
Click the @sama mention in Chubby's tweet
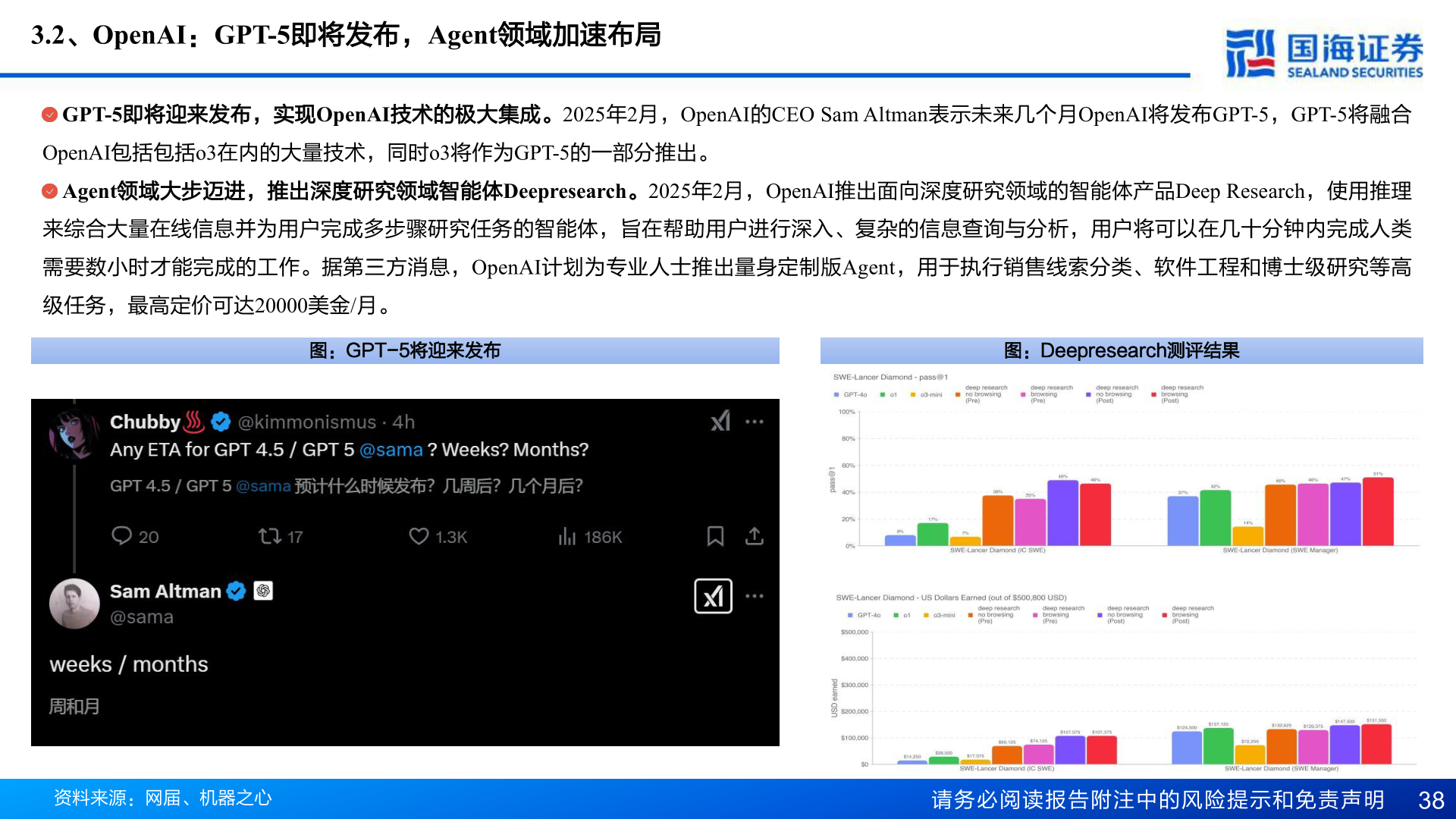click(391, 450)
